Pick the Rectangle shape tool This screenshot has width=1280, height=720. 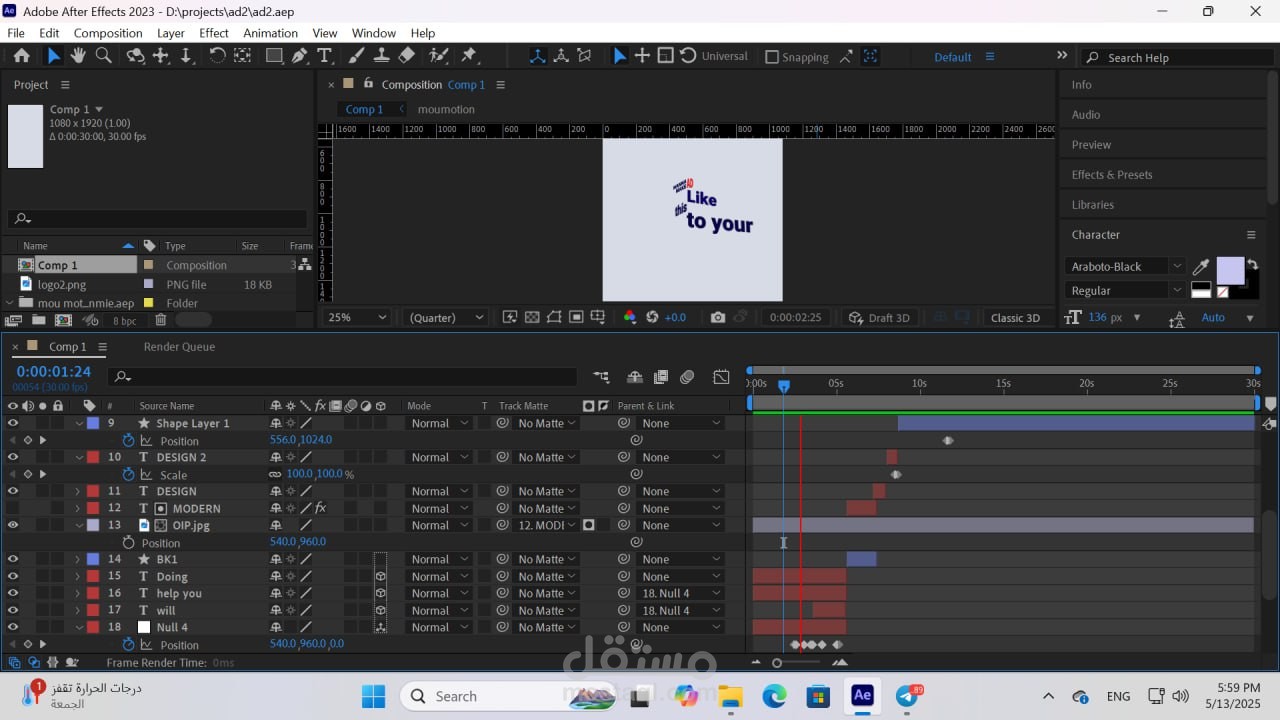point(273,56)
